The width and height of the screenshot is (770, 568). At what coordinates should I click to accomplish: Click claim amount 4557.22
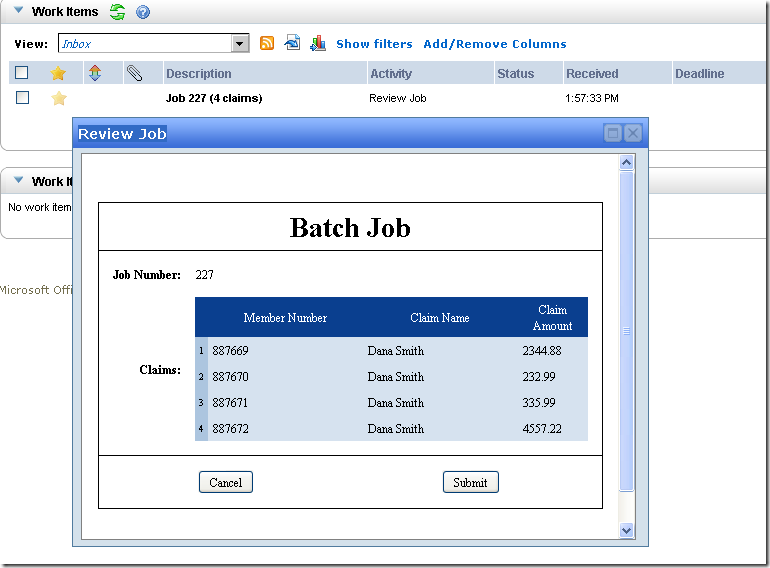coord(542,429)
